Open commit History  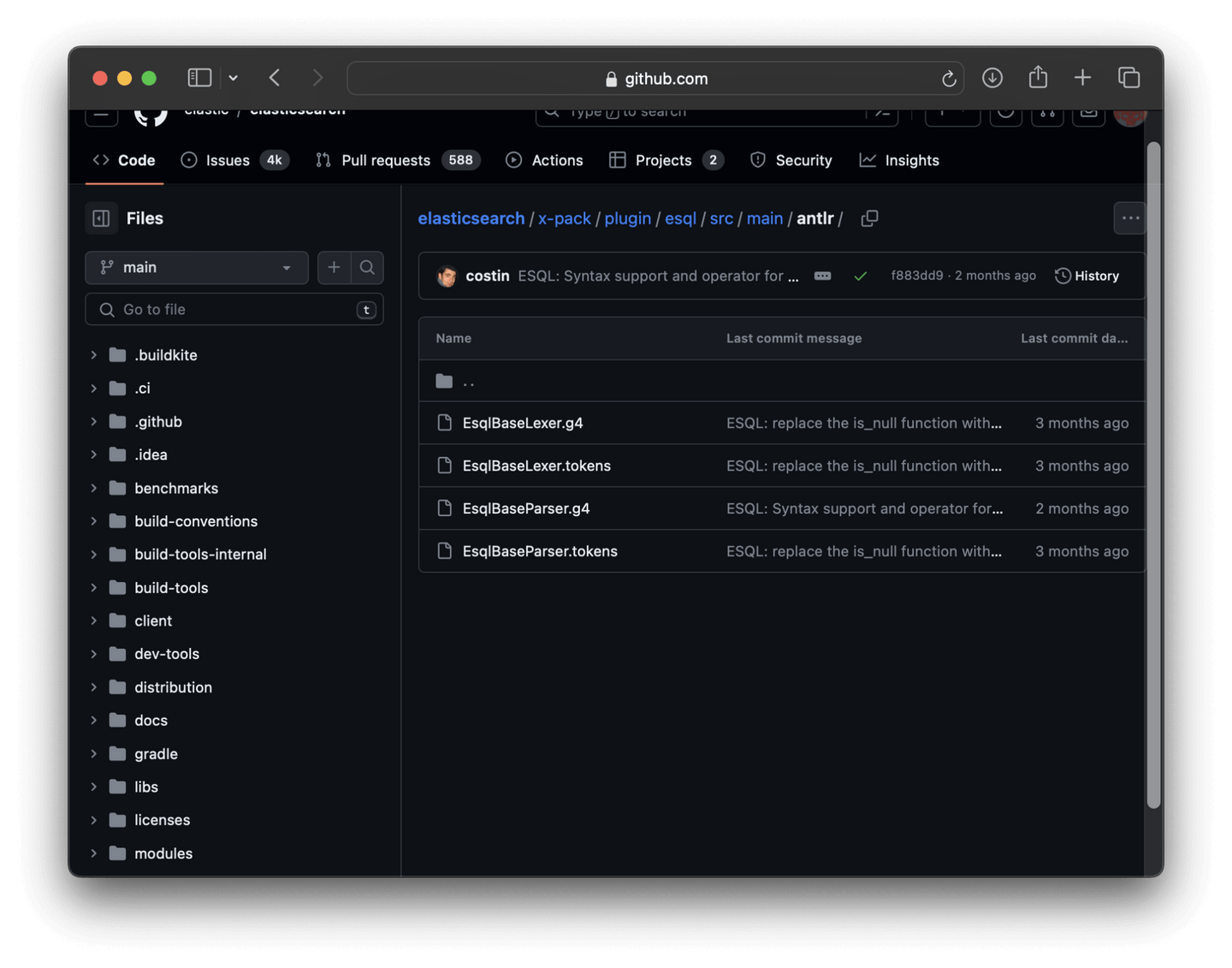point(1087,276)
